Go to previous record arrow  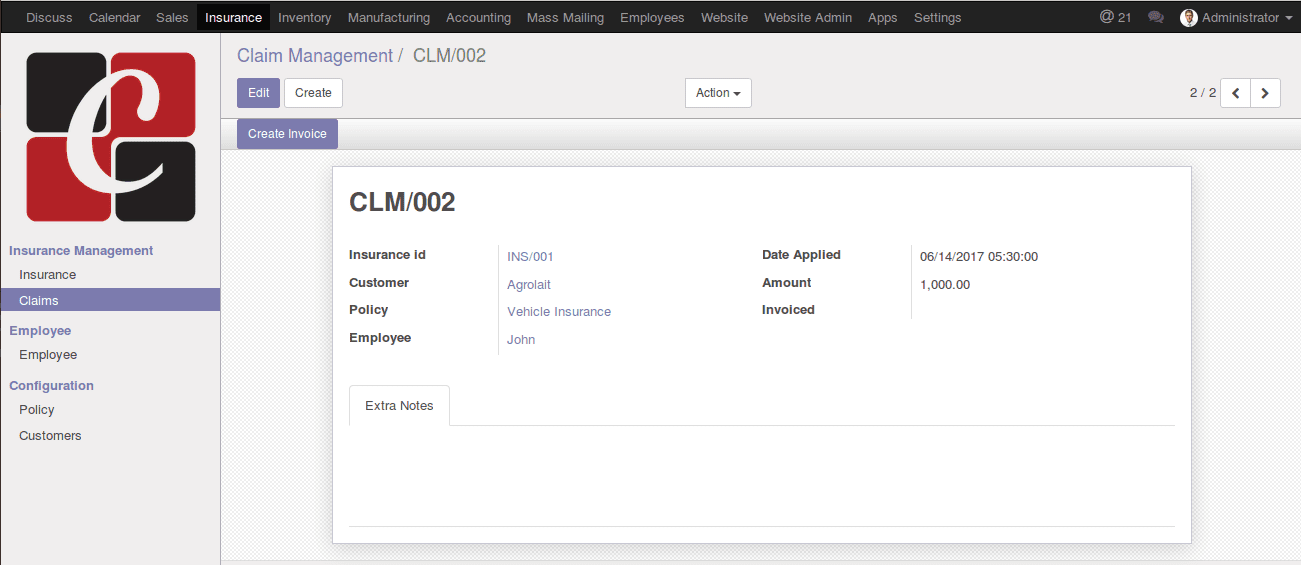click(1236, 93)
